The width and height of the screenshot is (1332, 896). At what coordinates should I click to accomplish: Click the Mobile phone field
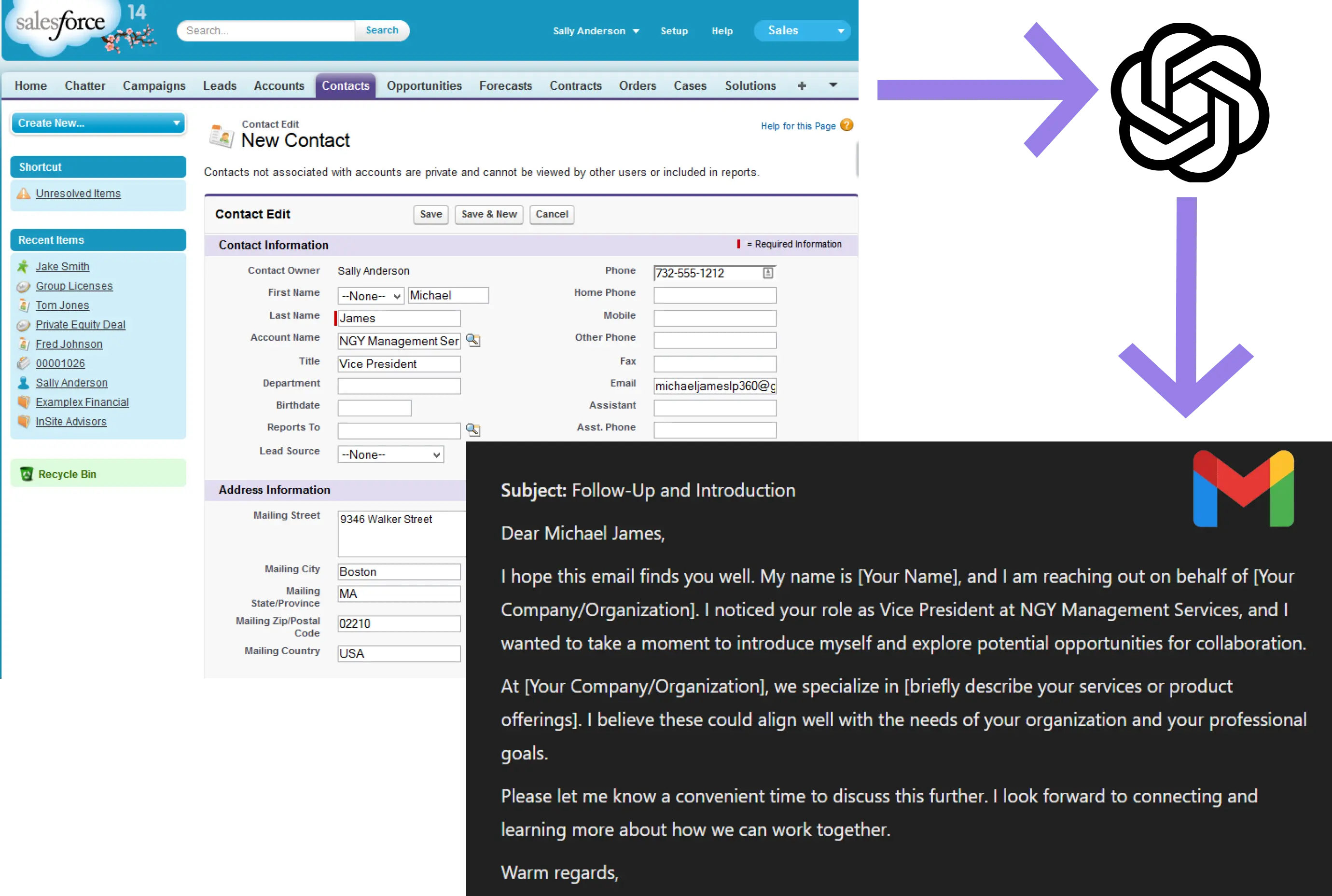715,318
